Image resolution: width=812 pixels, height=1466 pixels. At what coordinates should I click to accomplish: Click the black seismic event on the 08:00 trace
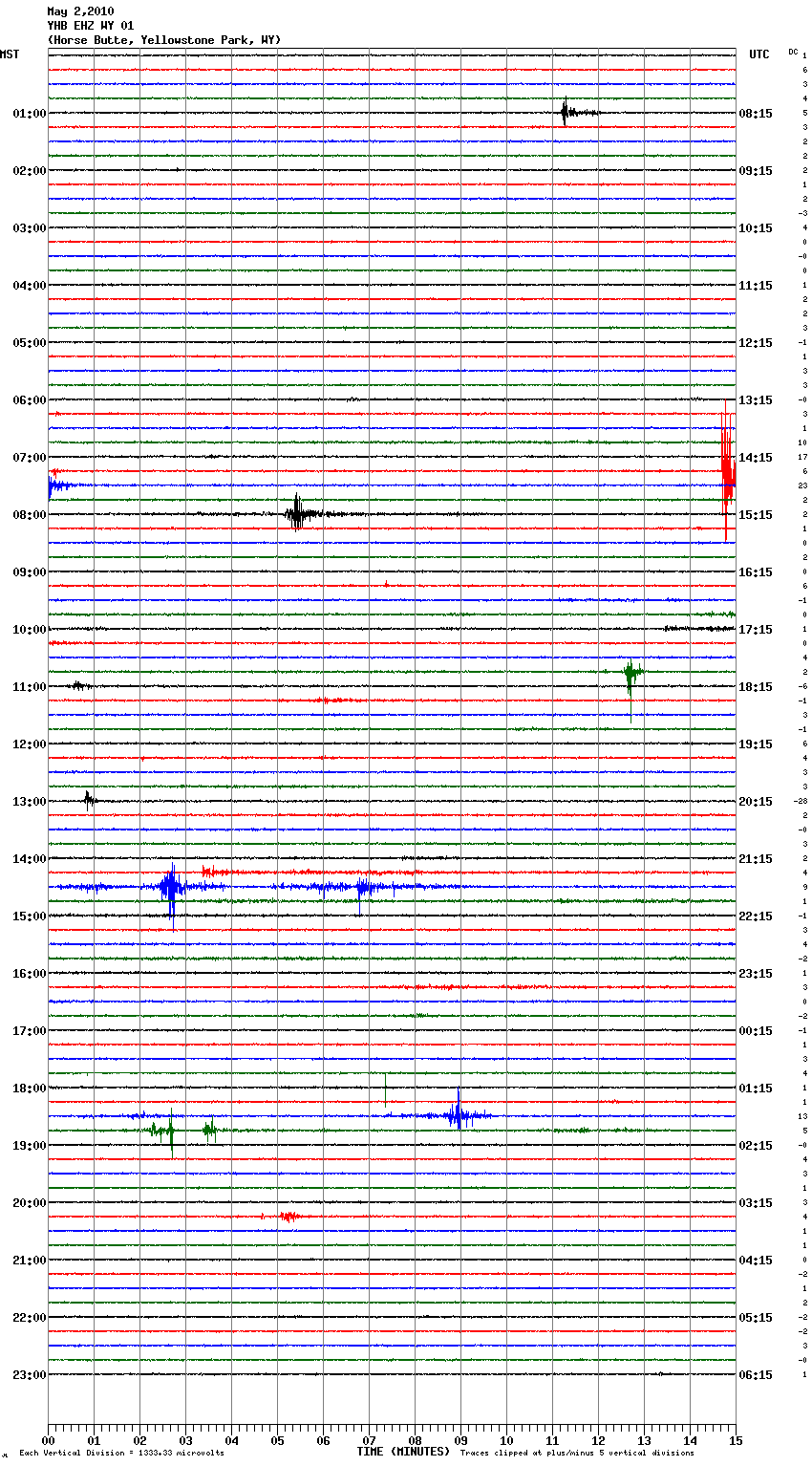297,513
